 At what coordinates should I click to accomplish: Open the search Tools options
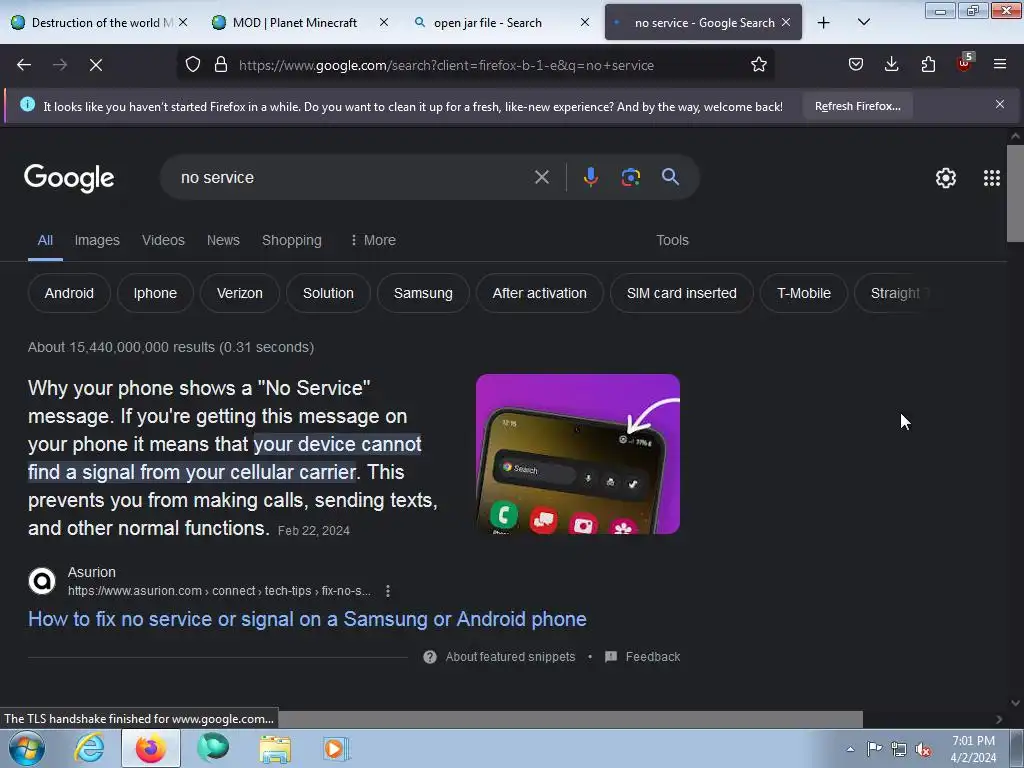point(672,240)
